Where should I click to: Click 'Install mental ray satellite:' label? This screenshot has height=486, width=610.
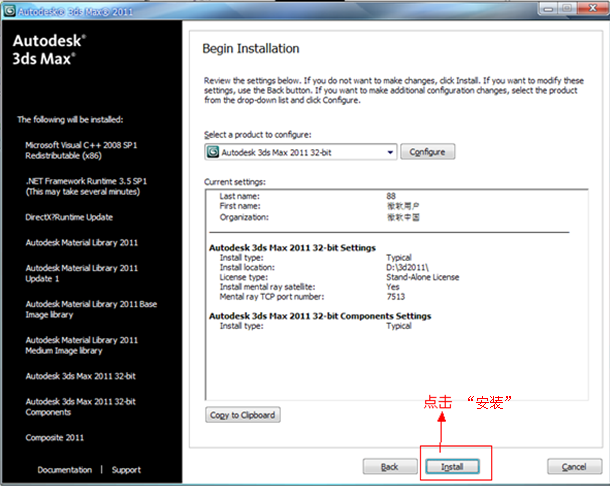pyautogui.click(x=268, y=287)
